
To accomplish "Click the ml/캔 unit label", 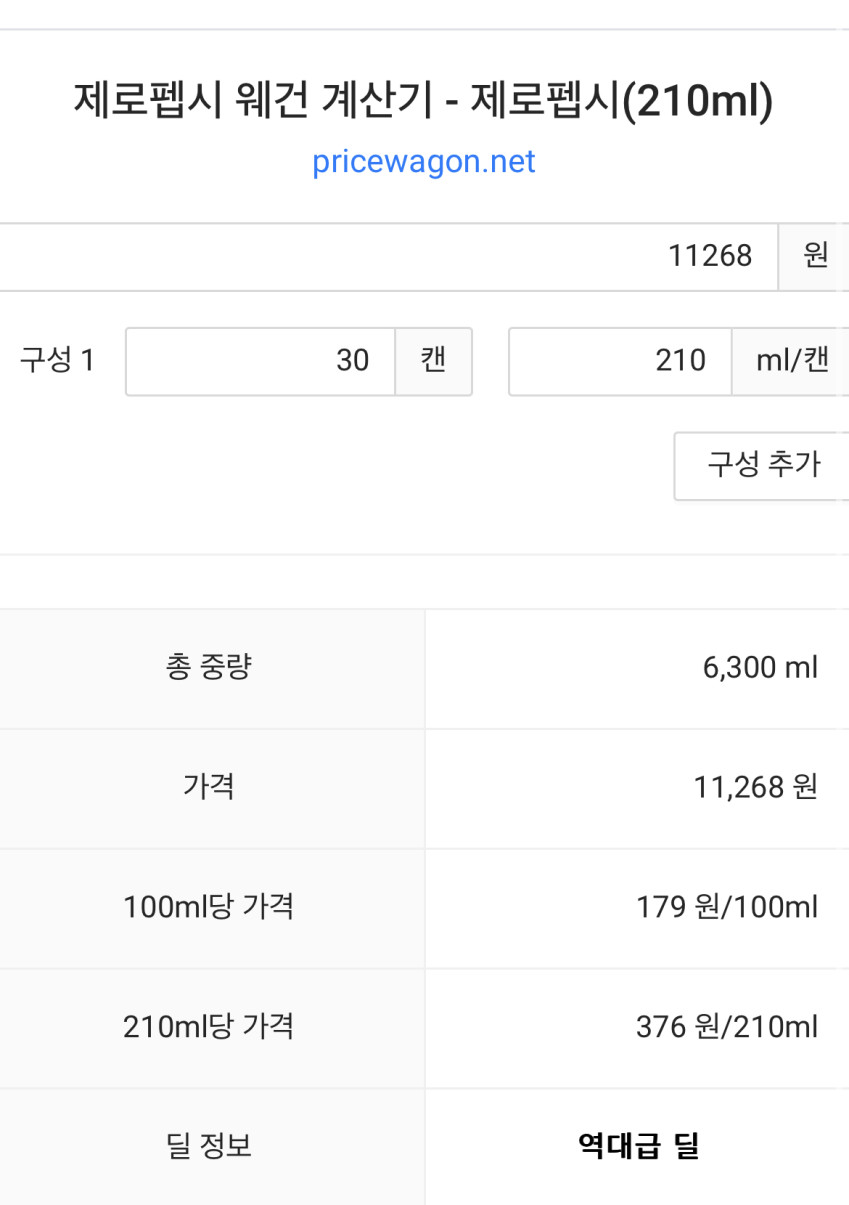I will (x=791, y=361).
